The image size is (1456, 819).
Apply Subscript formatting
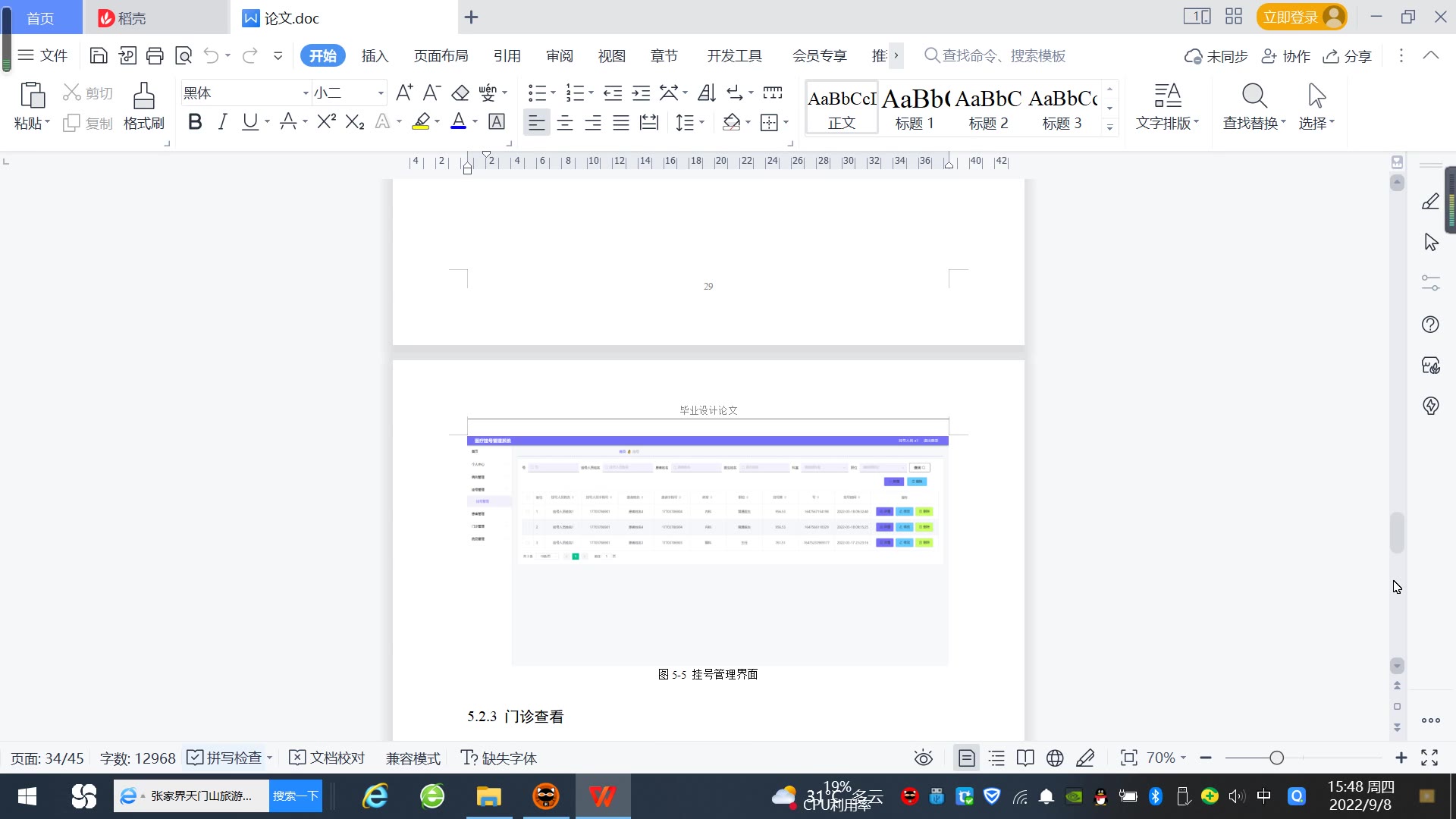[355, 121]
